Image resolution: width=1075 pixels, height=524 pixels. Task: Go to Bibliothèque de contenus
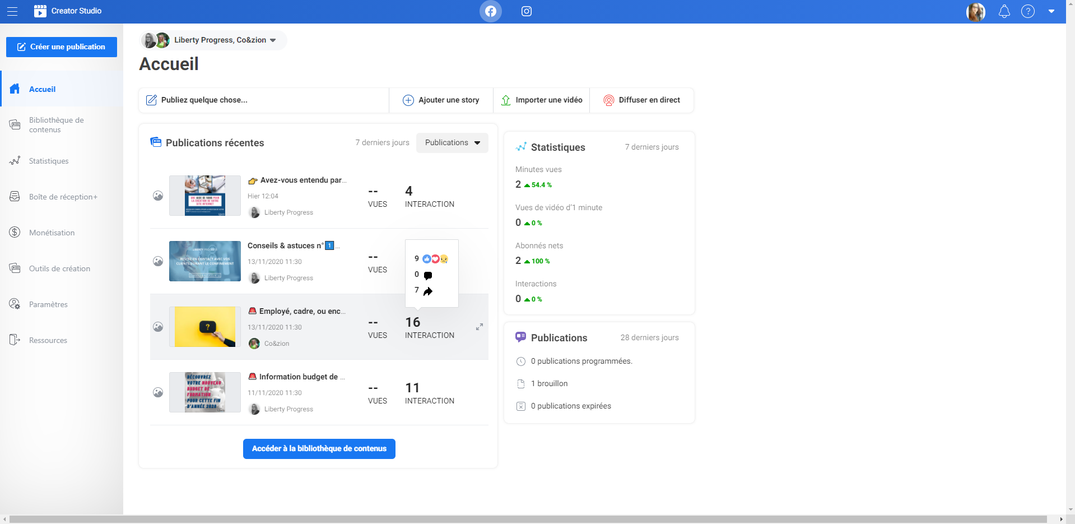(56, 125)
